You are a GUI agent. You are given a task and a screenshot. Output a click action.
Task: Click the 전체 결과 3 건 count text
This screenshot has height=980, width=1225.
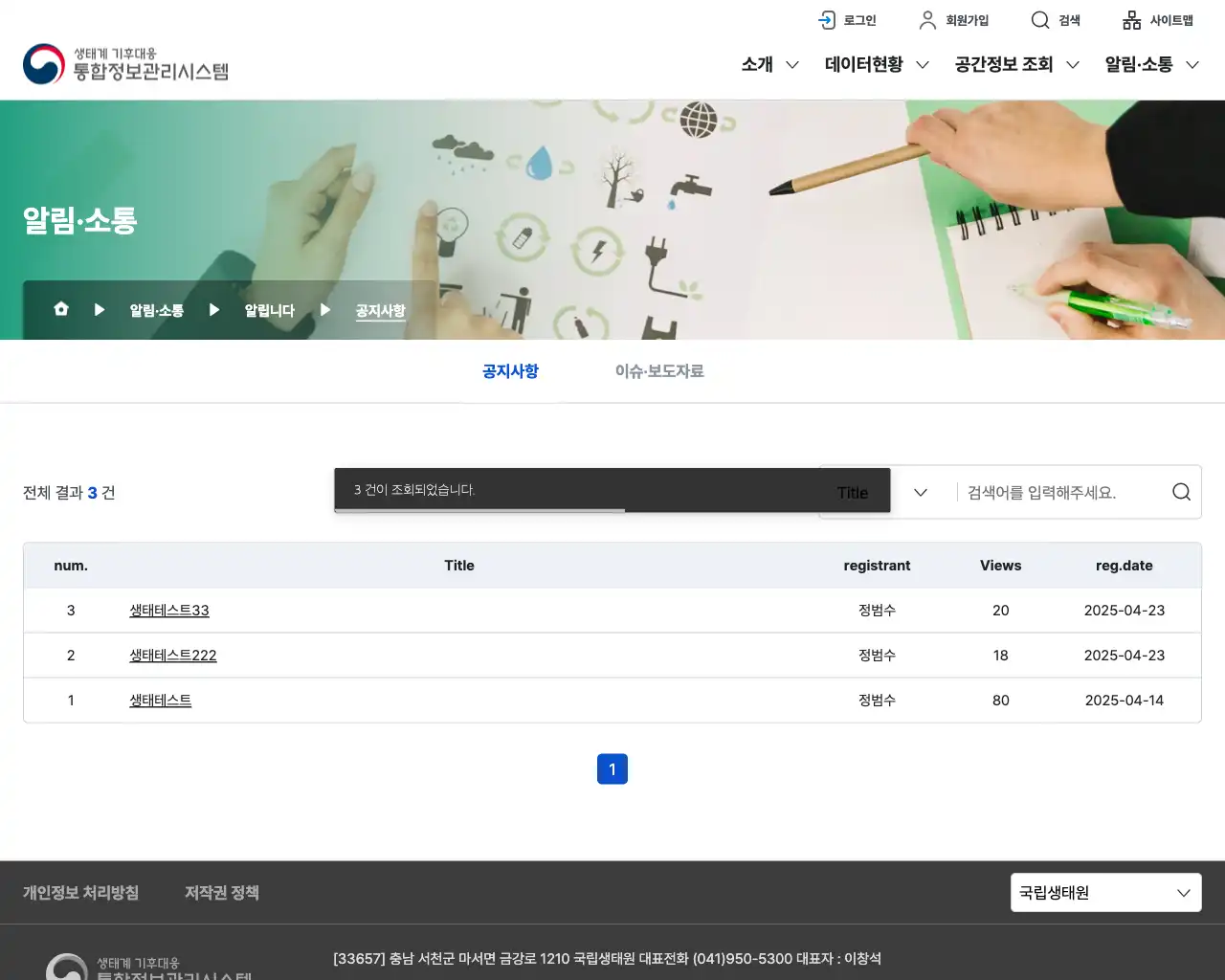pos(69,493)
